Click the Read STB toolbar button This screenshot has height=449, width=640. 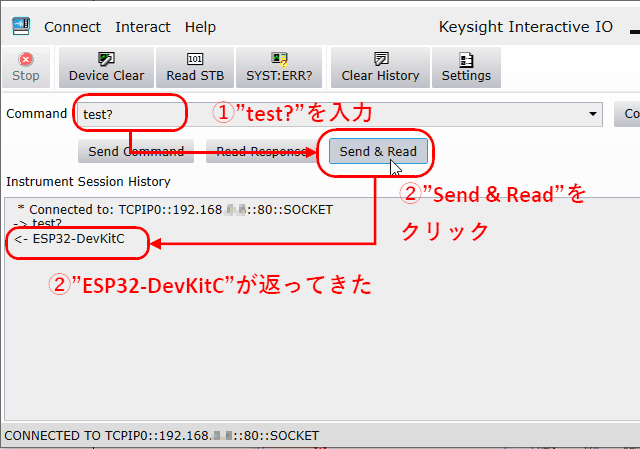(x=195, y=67)
